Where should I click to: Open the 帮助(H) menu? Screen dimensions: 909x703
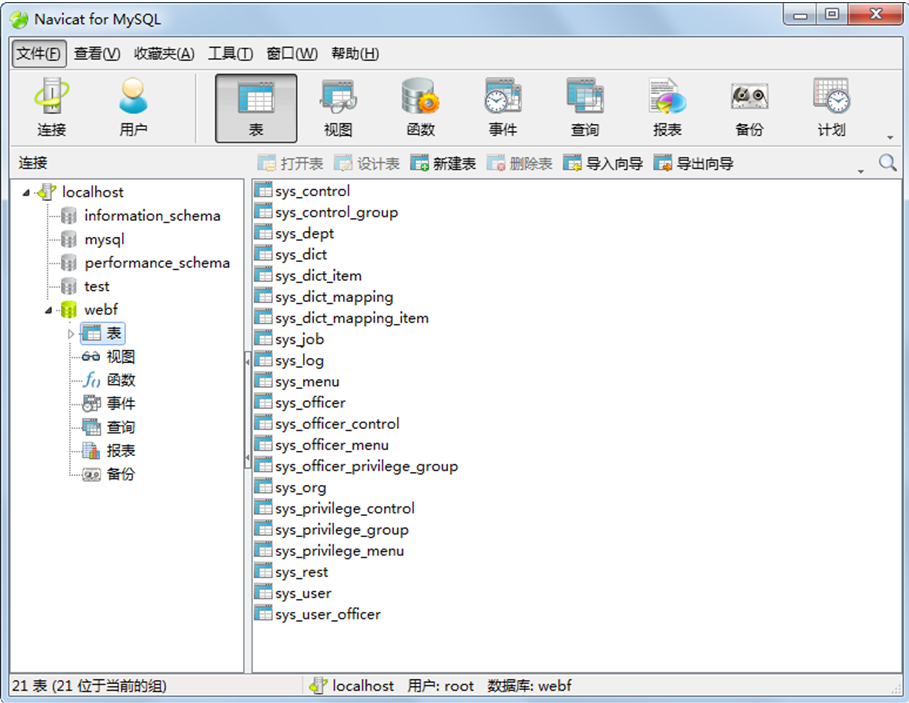click(355, 54)
